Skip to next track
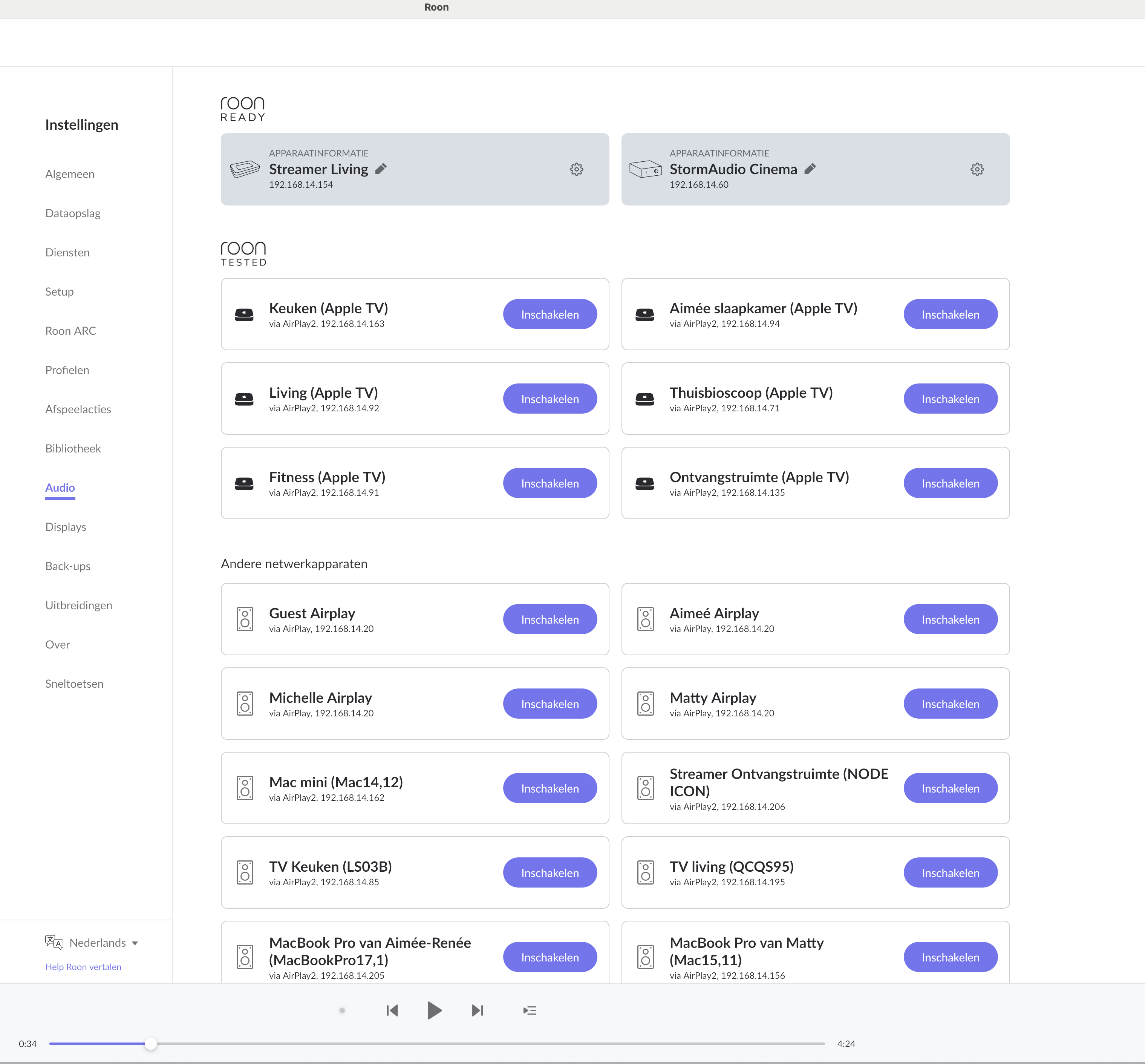 point(477,1010)
